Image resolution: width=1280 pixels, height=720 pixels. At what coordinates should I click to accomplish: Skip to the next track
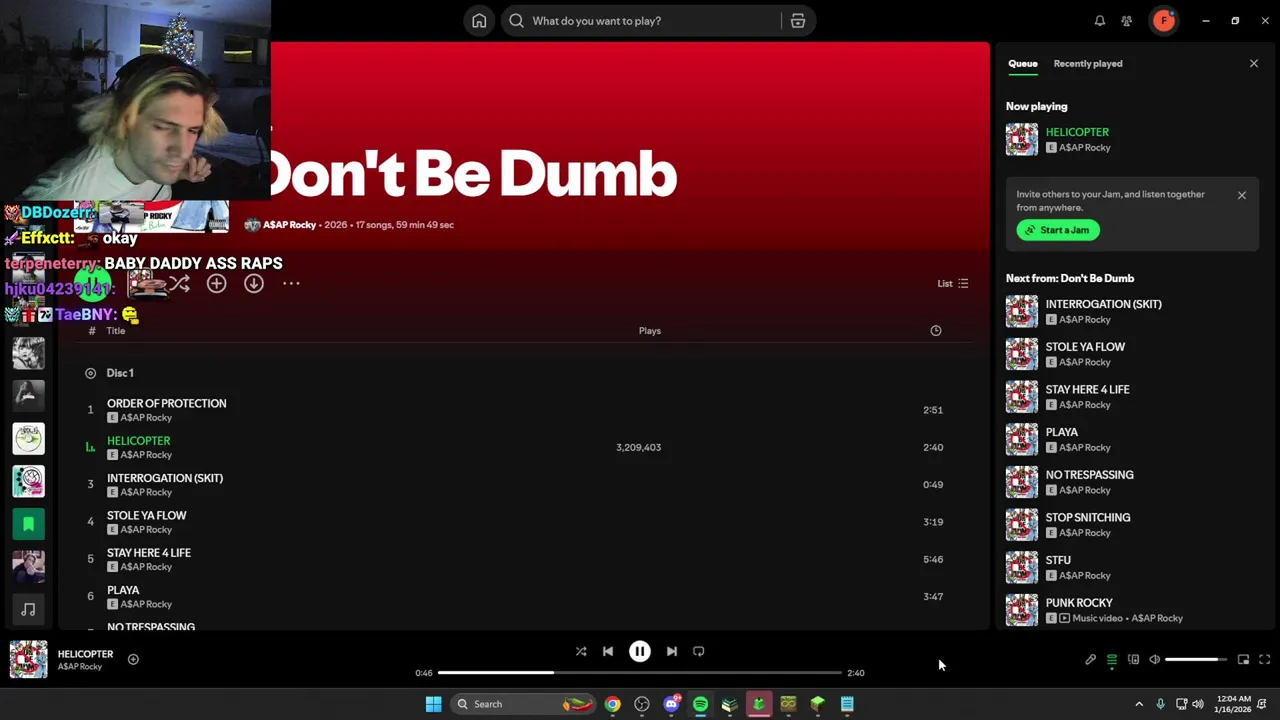tap(672, 651)
